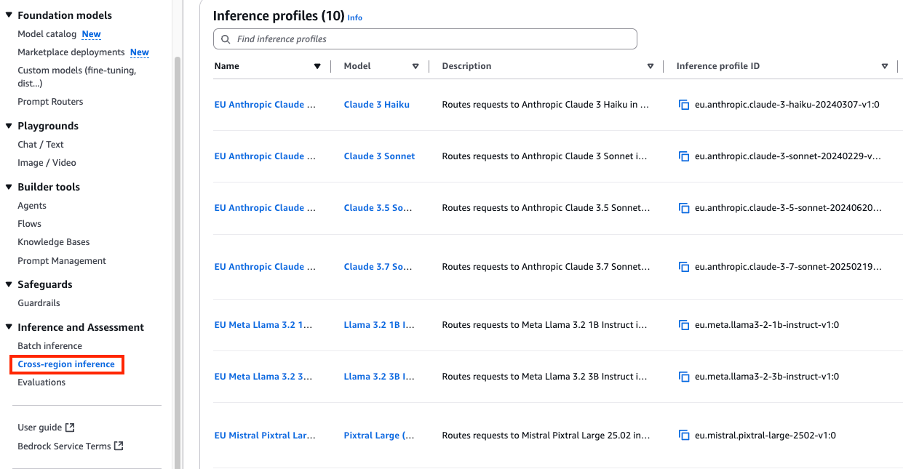Copy the Claude 3 Sonnet inference profile ID

[684, 156]
